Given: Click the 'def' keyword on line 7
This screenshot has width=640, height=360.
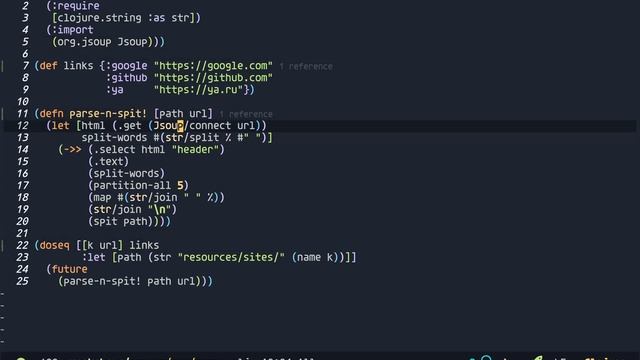Looking at the screenshot, I should pos(49,66).
